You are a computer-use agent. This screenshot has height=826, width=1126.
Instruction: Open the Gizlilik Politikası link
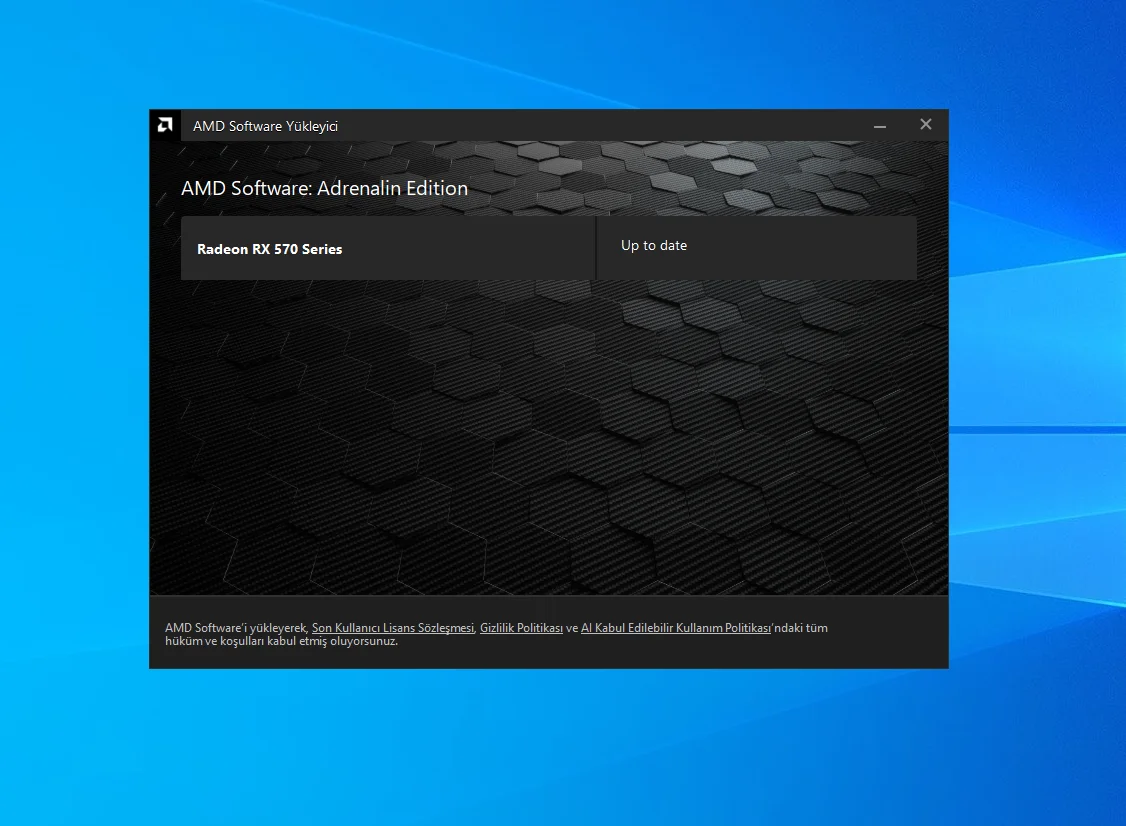click(x=521, y=628)
